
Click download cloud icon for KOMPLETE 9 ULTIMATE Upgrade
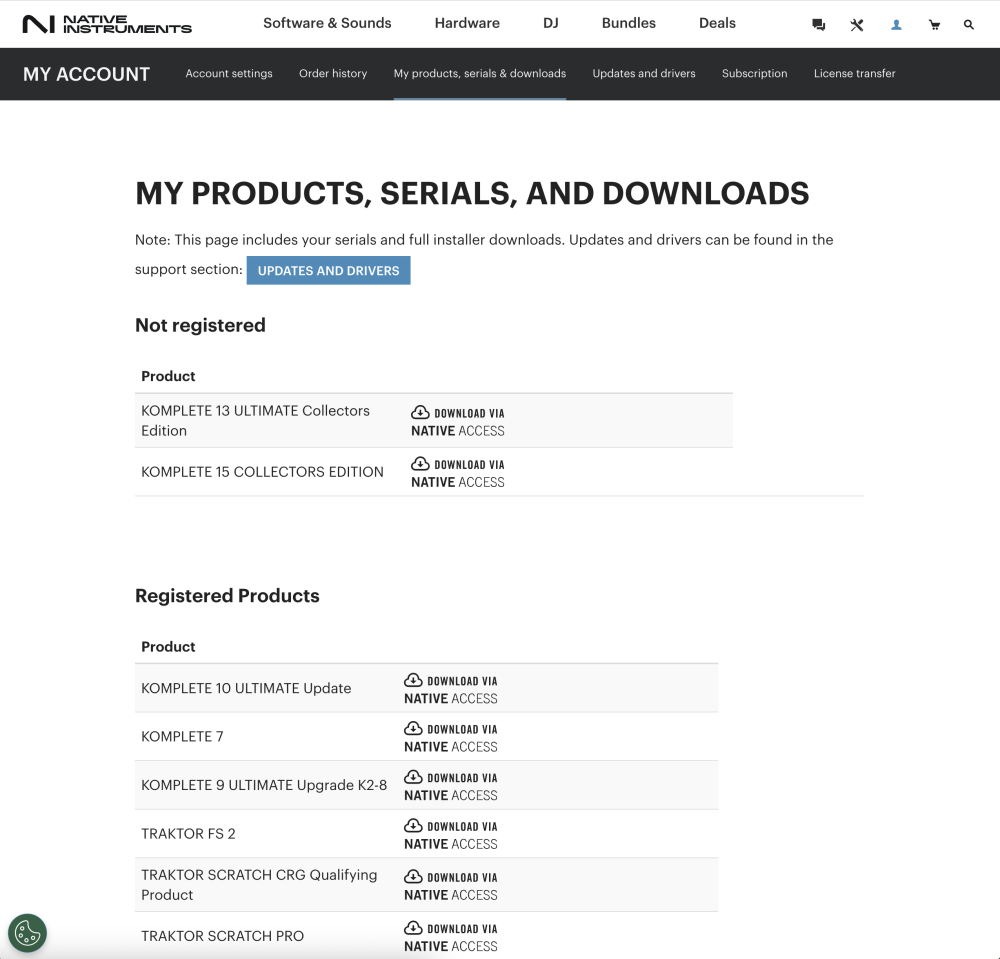(413, 777)
